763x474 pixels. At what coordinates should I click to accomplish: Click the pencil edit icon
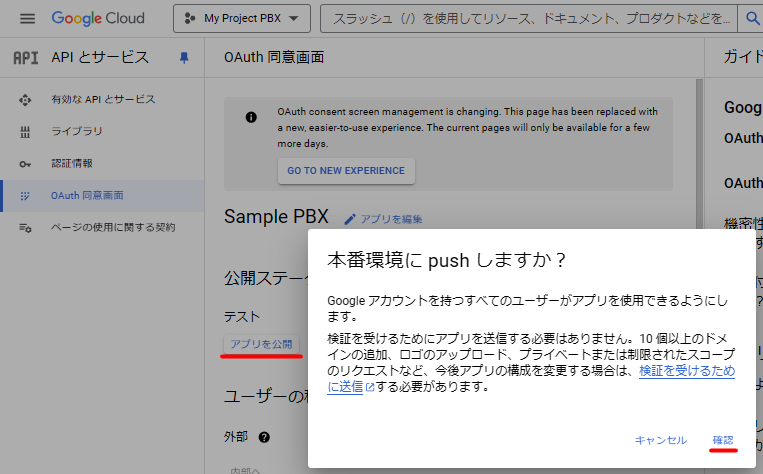350,219
